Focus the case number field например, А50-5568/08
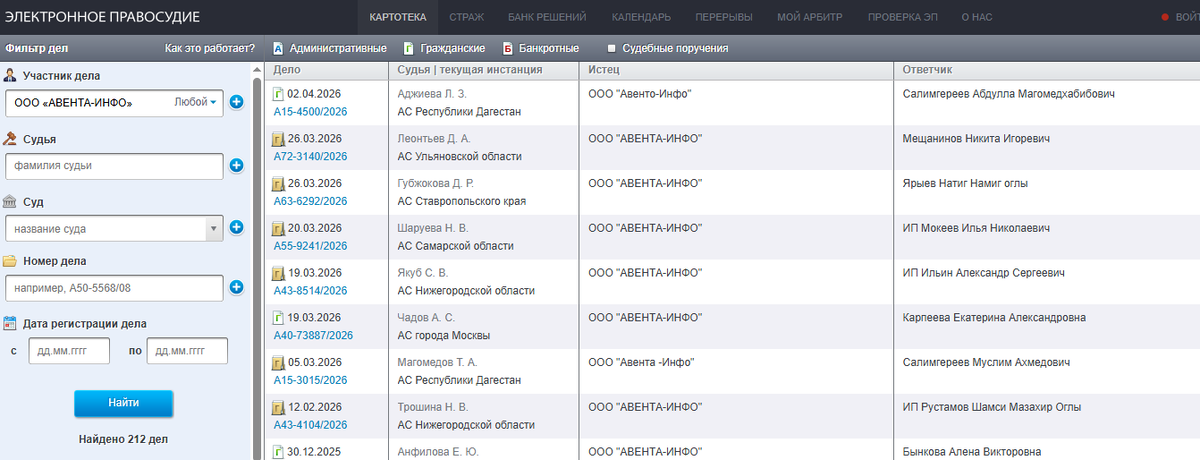This screenshot has width=1200, height=460. click(x=114, y=288)
